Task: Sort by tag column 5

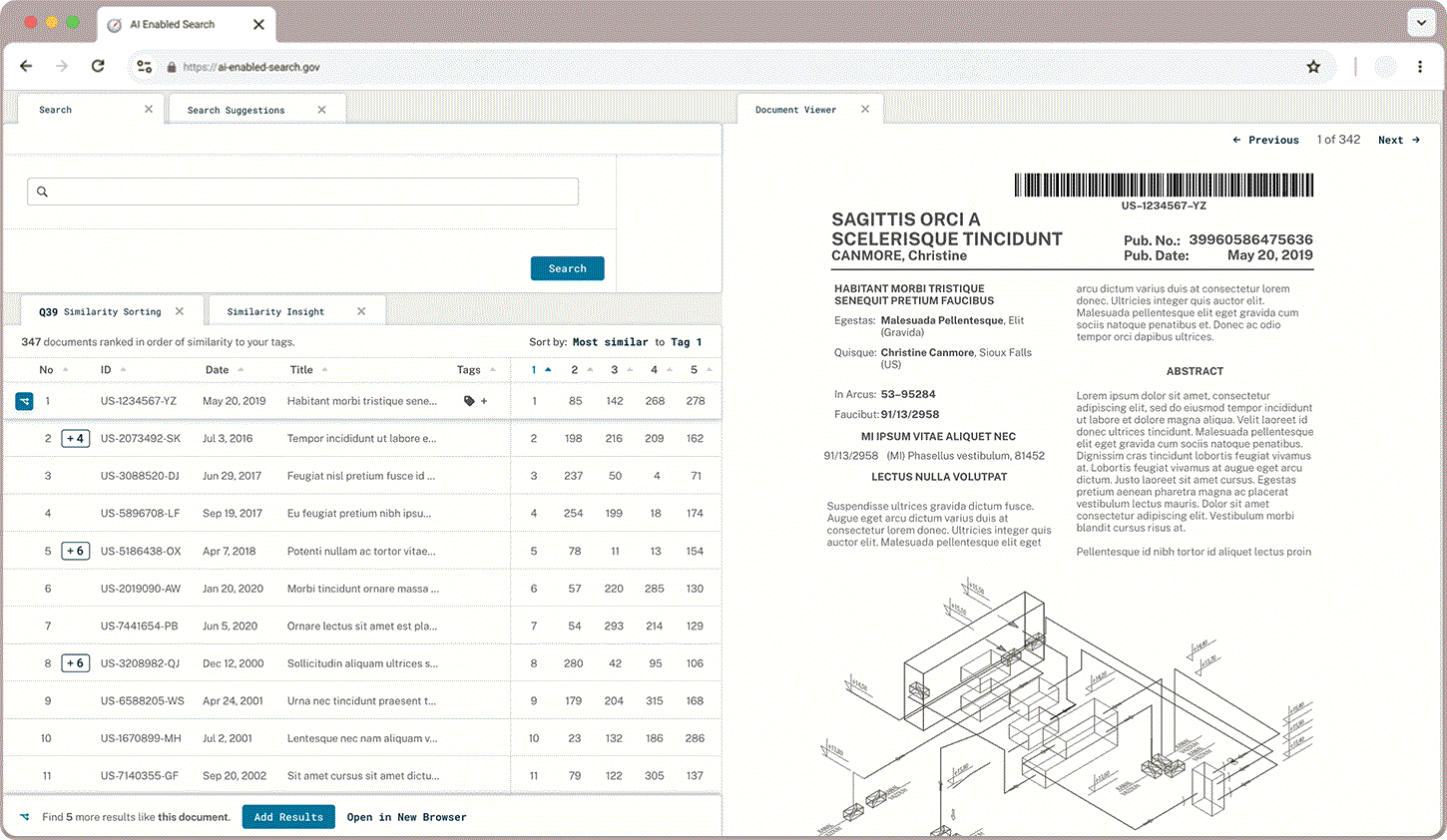Action: coord(701,370)
